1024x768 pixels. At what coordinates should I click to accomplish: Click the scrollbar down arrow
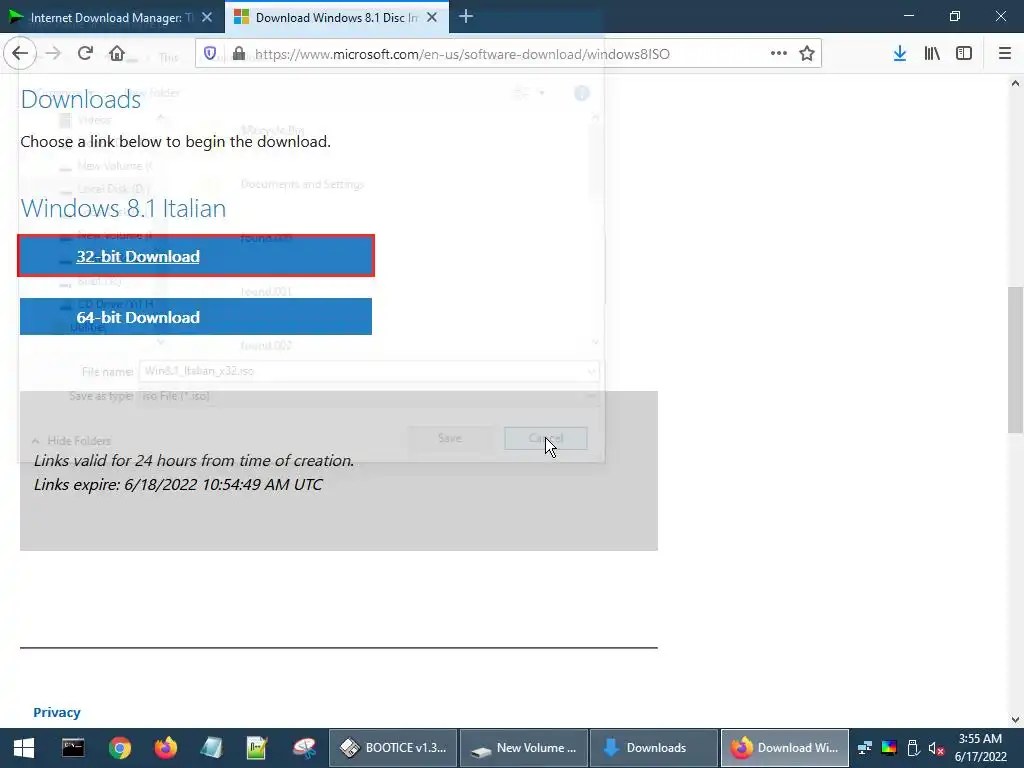[x=1015, y=720]
